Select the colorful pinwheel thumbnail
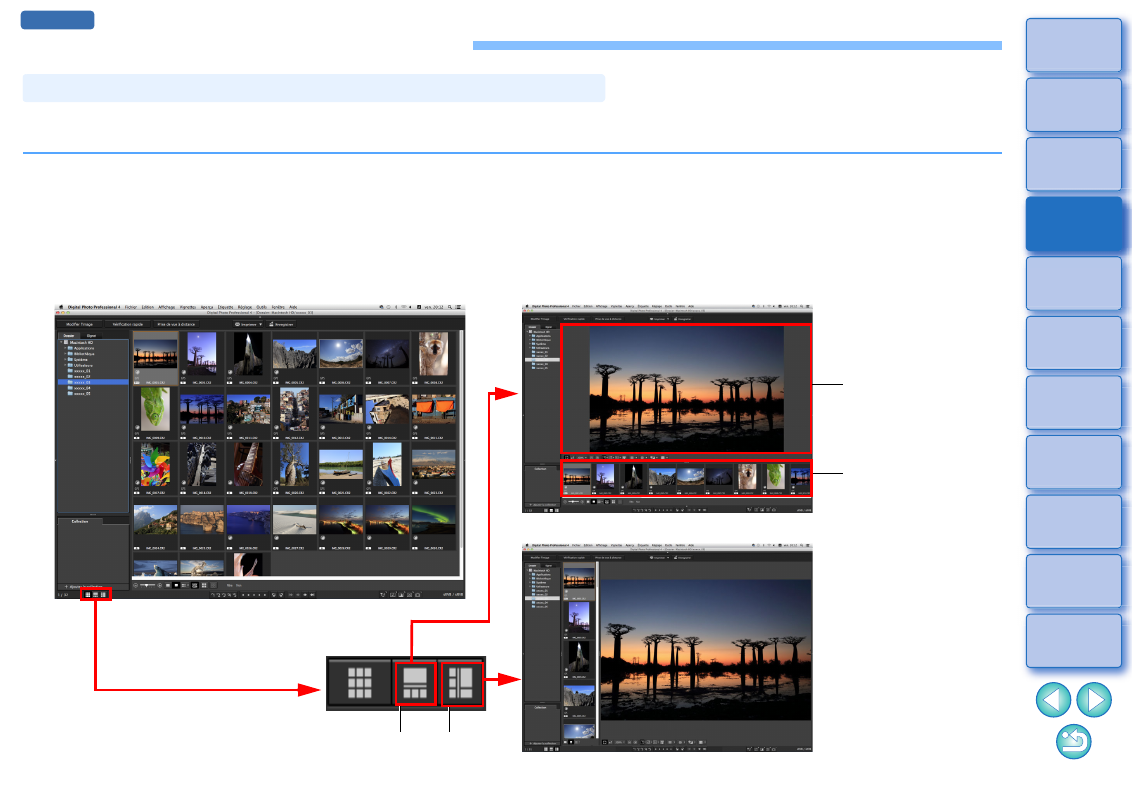Viewport: 1132px width, 800px height. (155, 464)
